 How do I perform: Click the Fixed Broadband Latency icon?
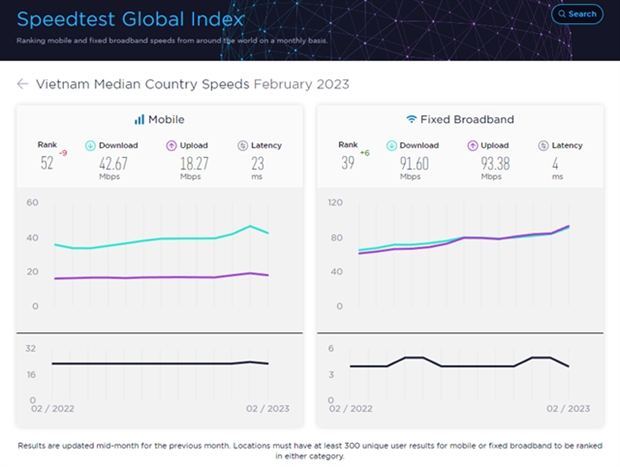pos(544,145)
